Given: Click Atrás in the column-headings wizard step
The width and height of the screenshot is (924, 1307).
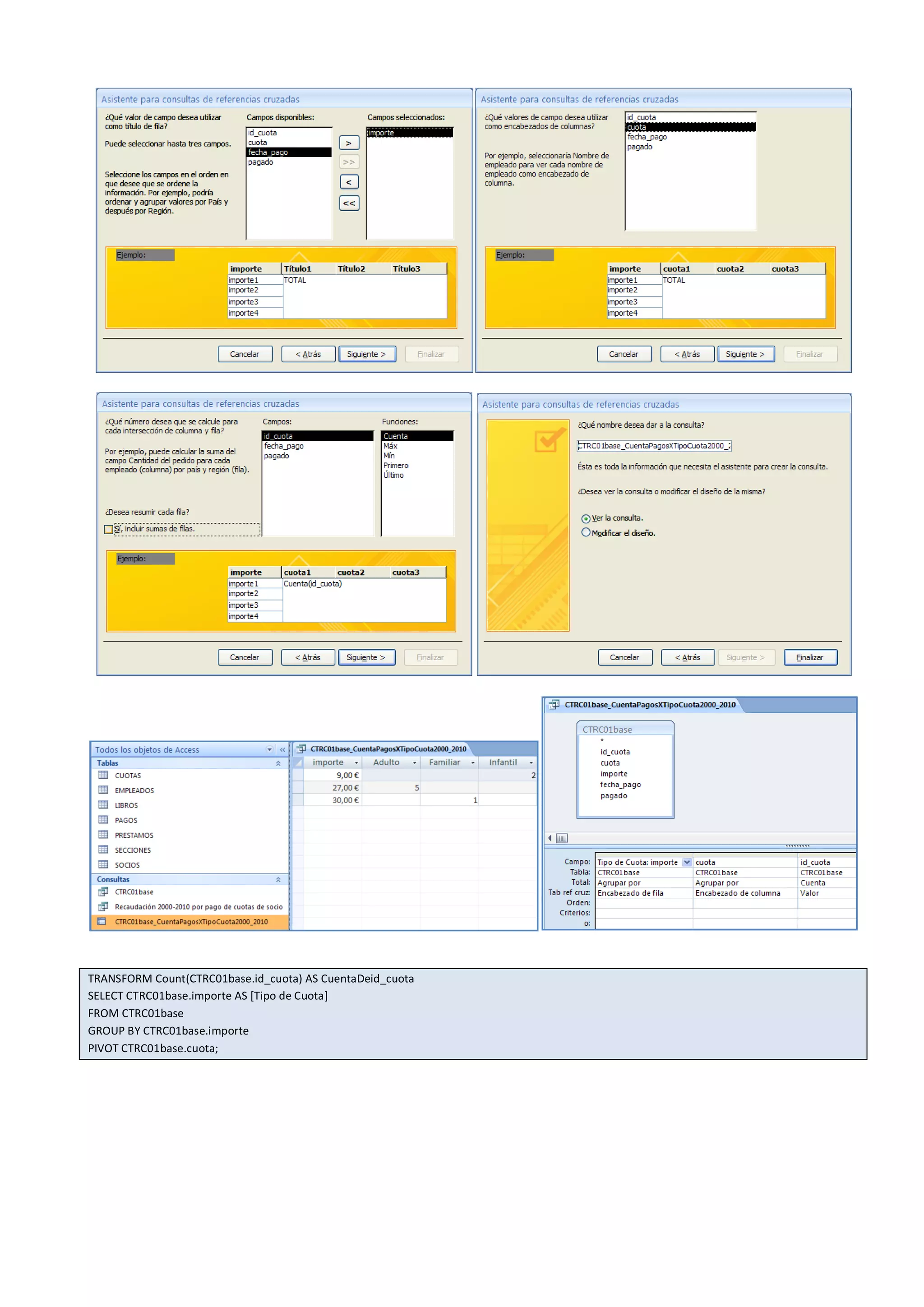Looking at the screenshot, I should coord(687,354).
